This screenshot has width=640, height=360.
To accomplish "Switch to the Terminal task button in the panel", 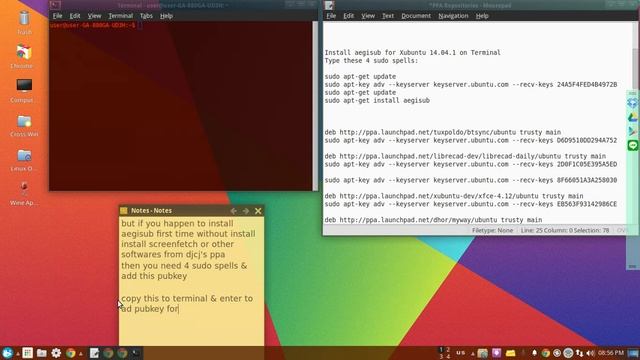I will [136, 353].
